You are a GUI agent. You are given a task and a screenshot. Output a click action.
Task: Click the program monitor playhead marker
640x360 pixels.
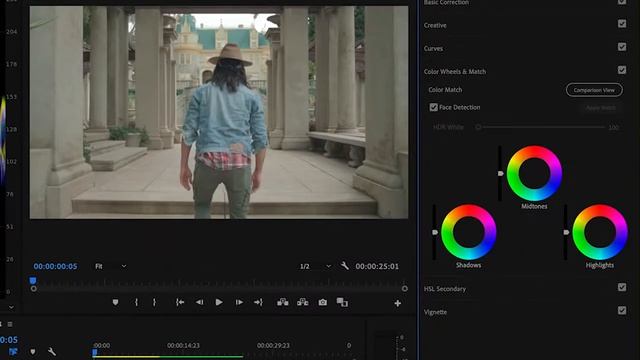tap(33, 280)
